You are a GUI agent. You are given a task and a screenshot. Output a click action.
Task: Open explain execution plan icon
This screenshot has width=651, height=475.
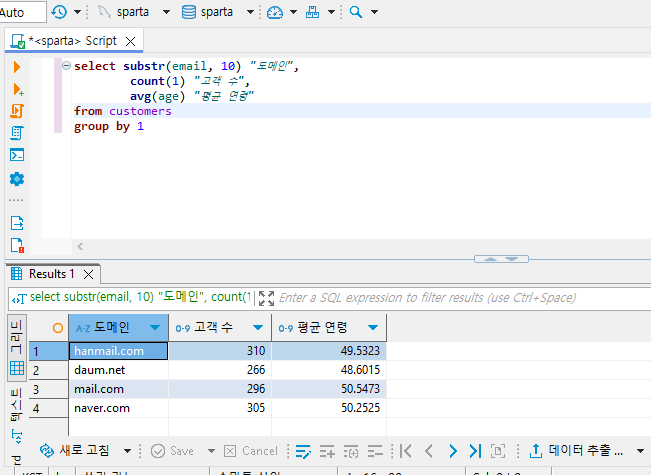pos(17,133)
